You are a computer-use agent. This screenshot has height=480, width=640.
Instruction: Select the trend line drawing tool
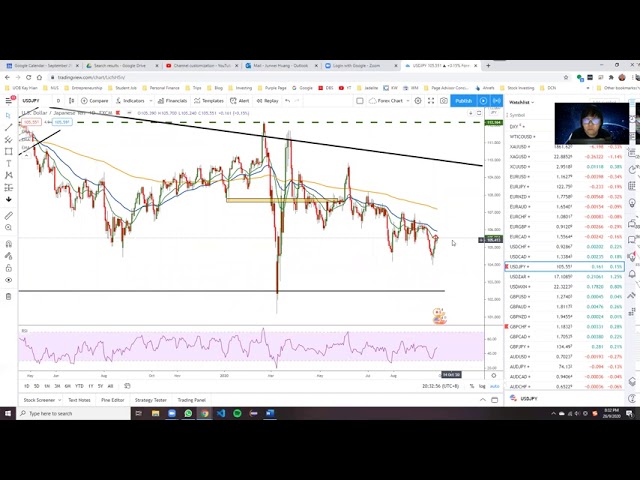click(x=9, y=127)
